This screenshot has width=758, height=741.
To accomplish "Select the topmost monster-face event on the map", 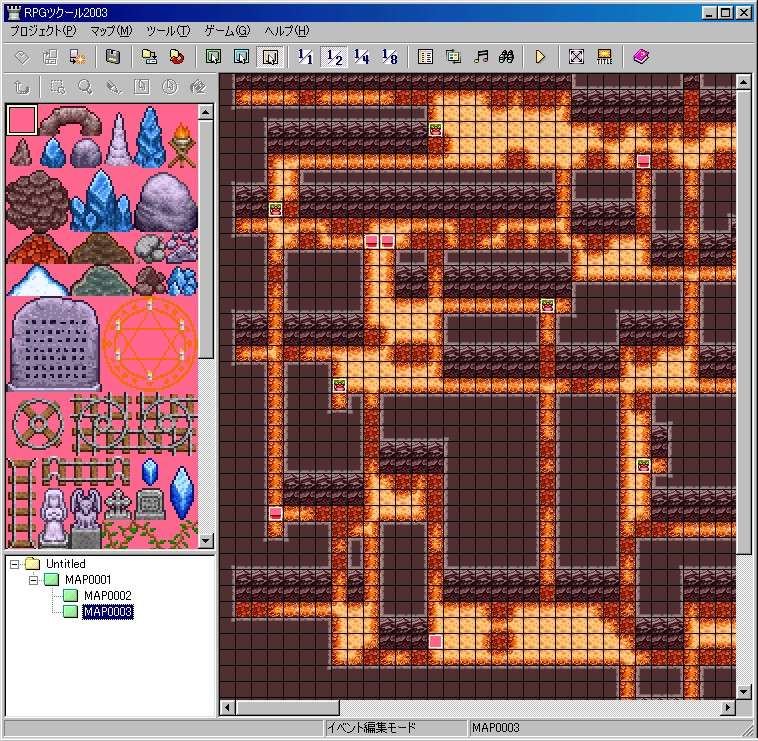I will pos(435,129).
